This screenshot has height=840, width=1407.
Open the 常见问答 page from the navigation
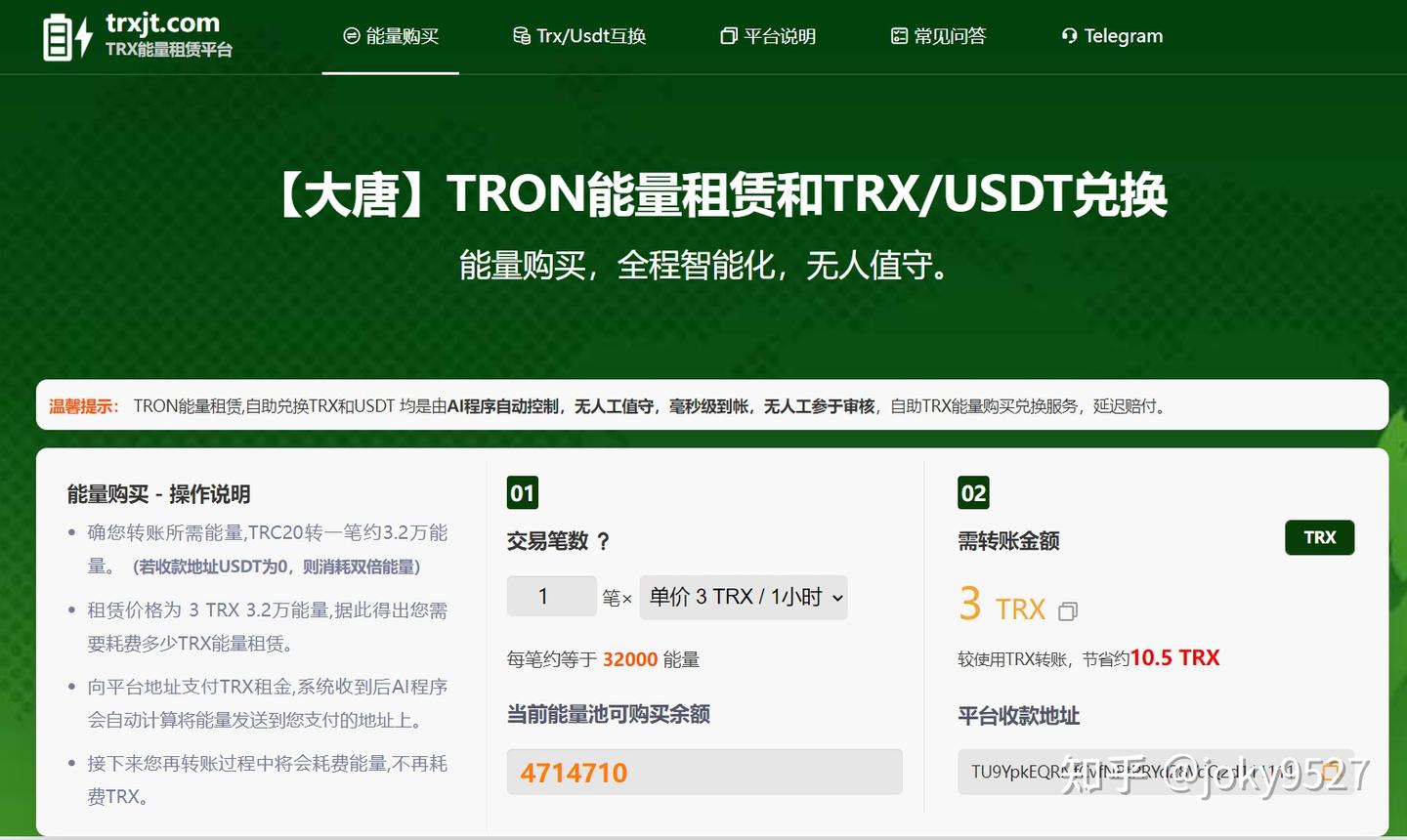(x=937, y=35)
